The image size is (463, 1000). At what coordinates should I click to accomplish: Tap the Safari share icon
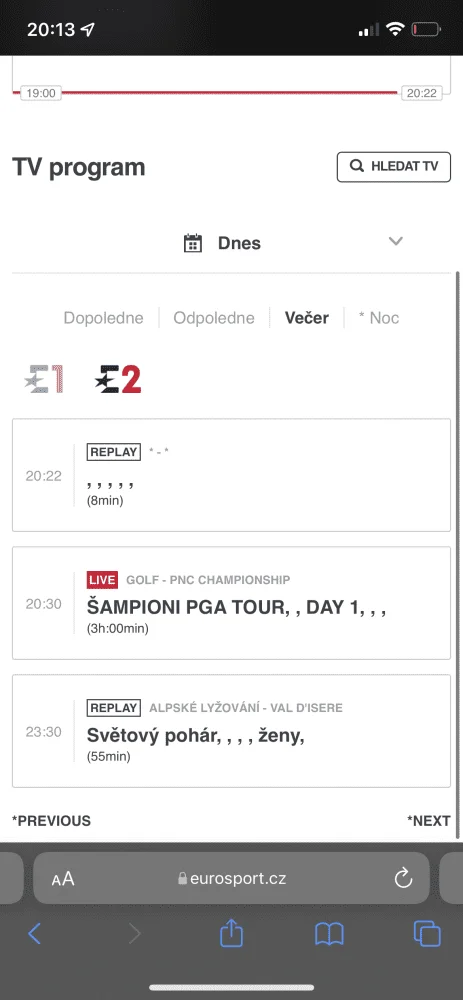coord(232,934)
